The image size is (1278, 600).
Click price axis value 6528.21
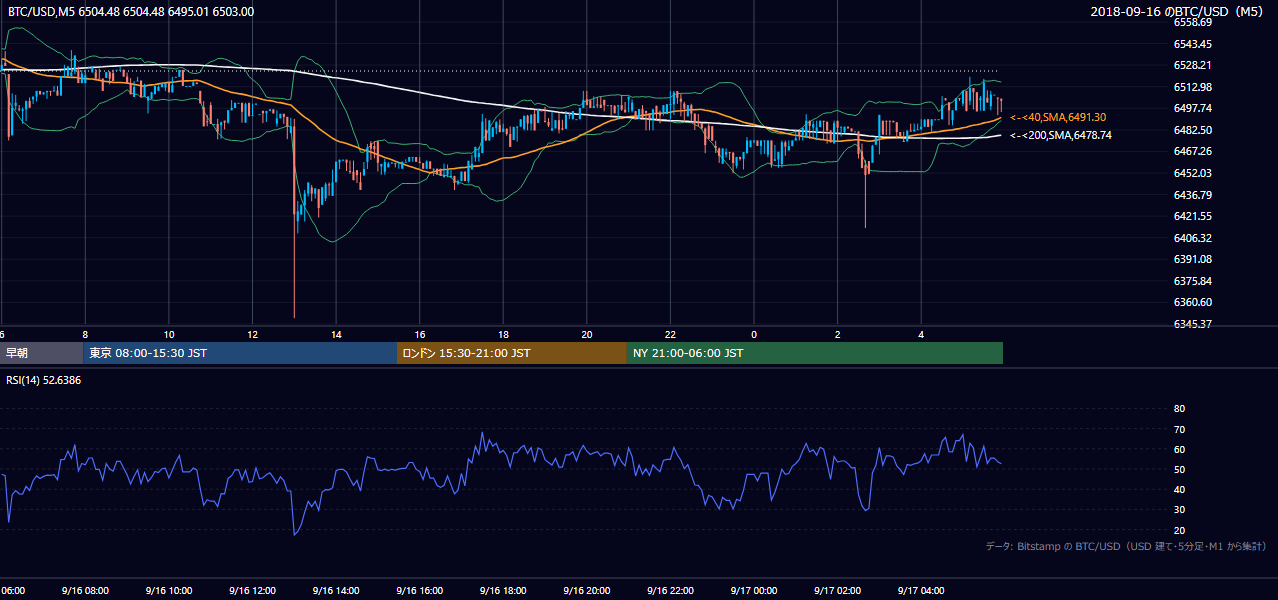1193,65
